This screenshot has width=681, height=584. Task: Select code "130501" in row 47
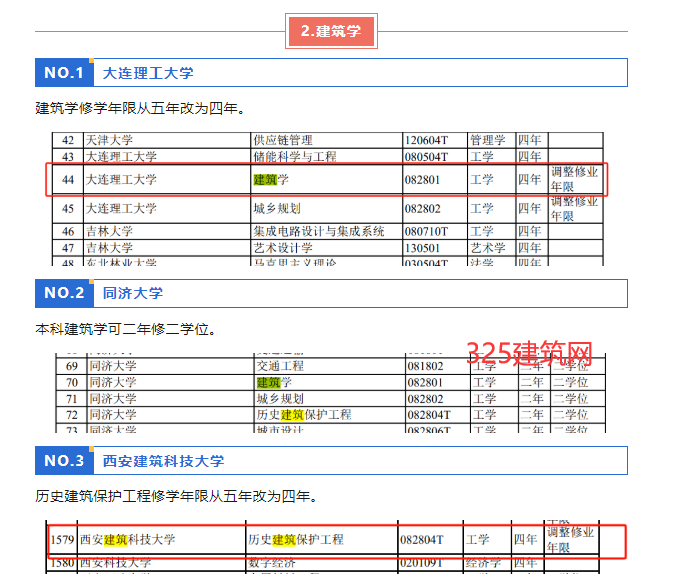[x=422, y=248]
